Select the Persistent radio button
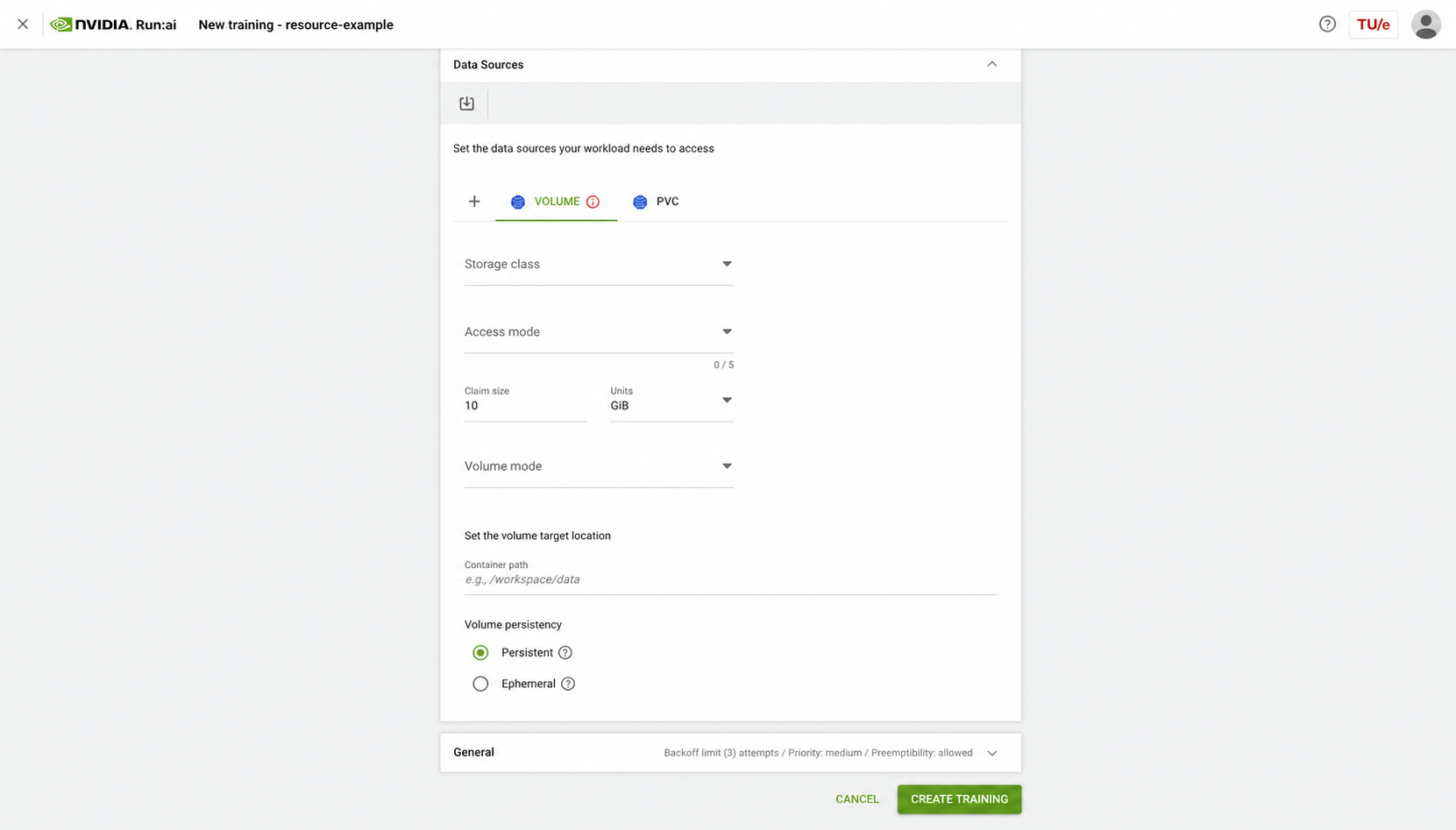 tap(480, 653)
